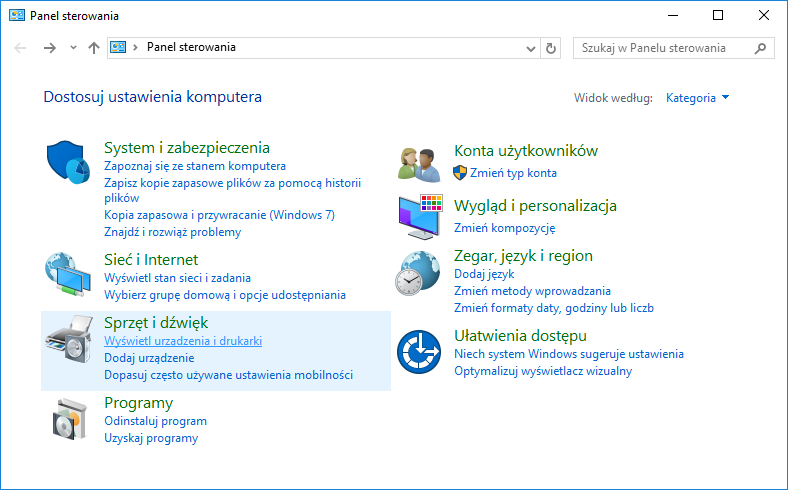The height and width of the screenshot is (490, 788).
Task: Click the Zegar, język i region clock icon
Action: pos(419,273)
